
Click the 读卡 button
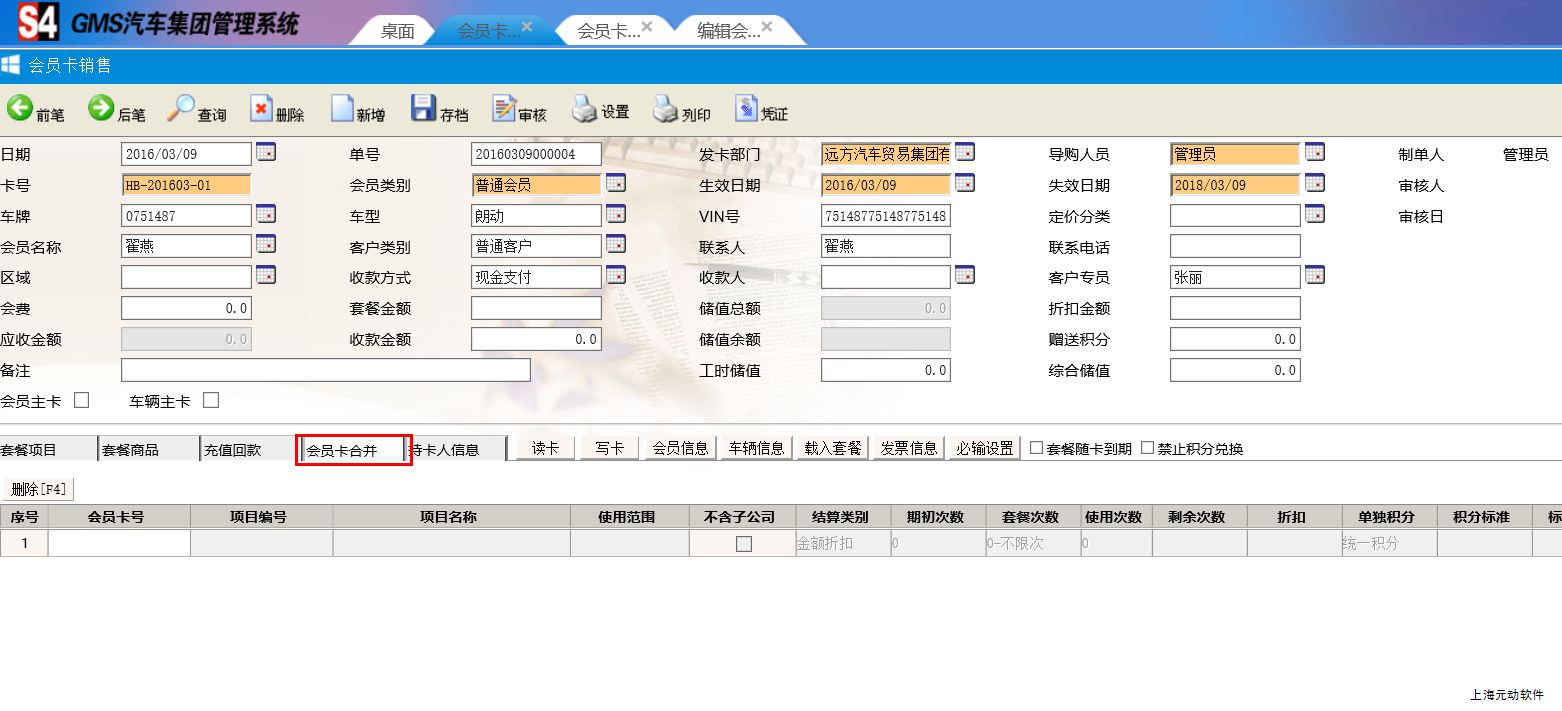click(545, 448)
